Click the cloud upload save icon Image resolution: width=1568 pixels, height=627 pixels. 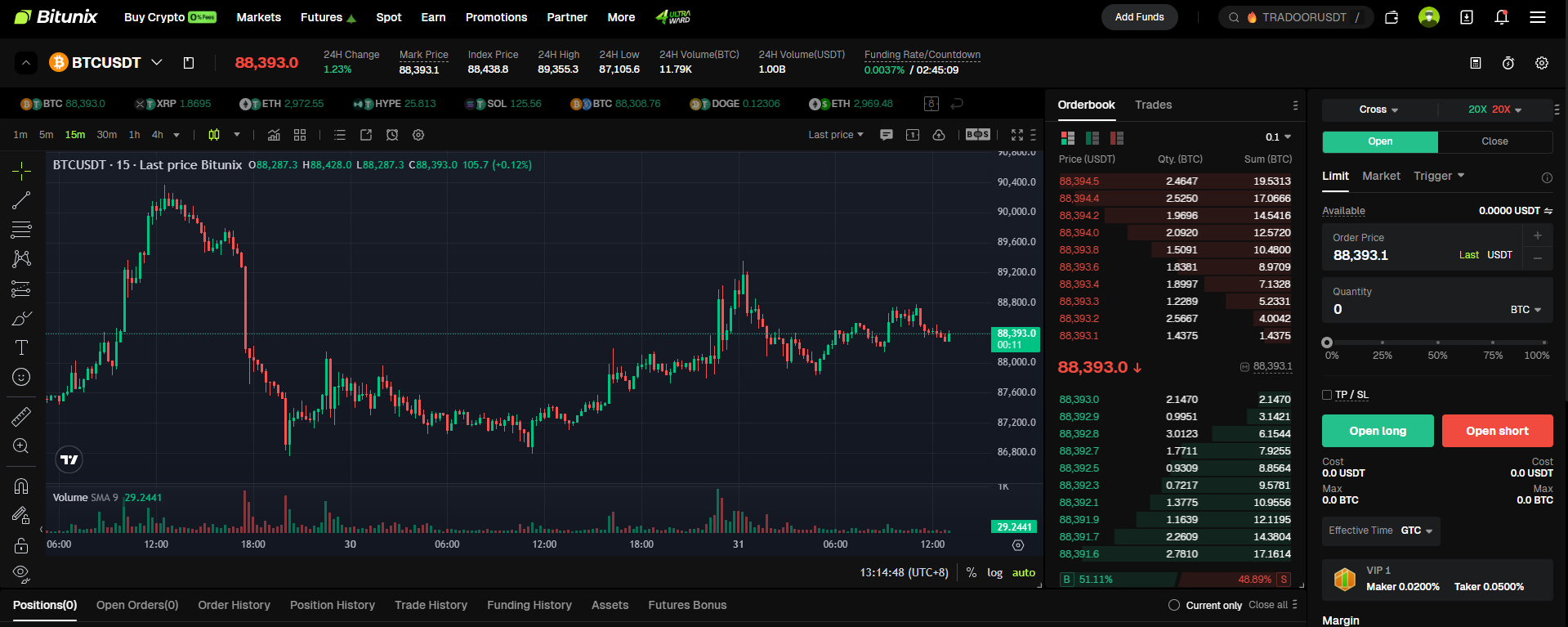[x=939, y=135]
